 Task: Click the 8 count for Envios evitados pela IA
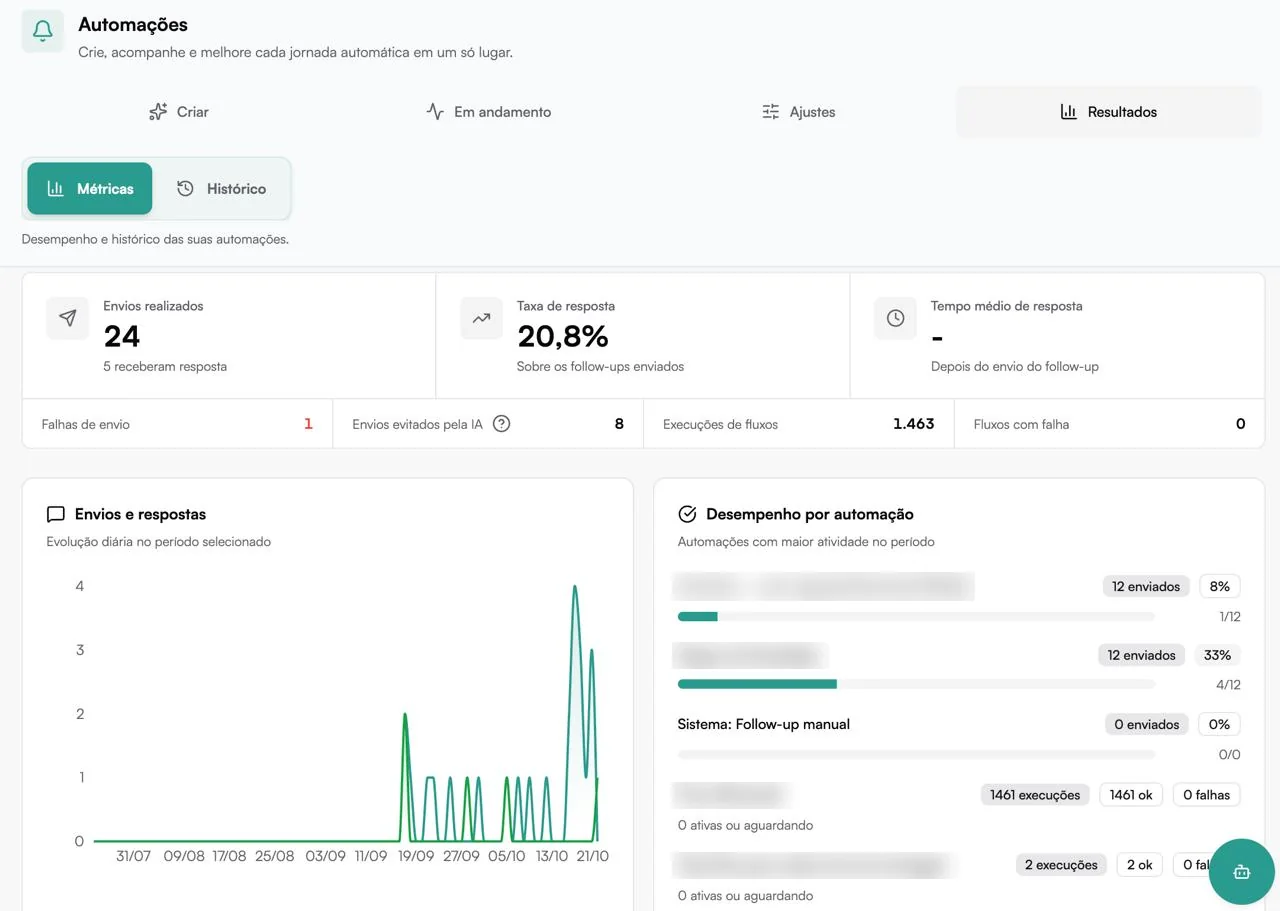619,424
